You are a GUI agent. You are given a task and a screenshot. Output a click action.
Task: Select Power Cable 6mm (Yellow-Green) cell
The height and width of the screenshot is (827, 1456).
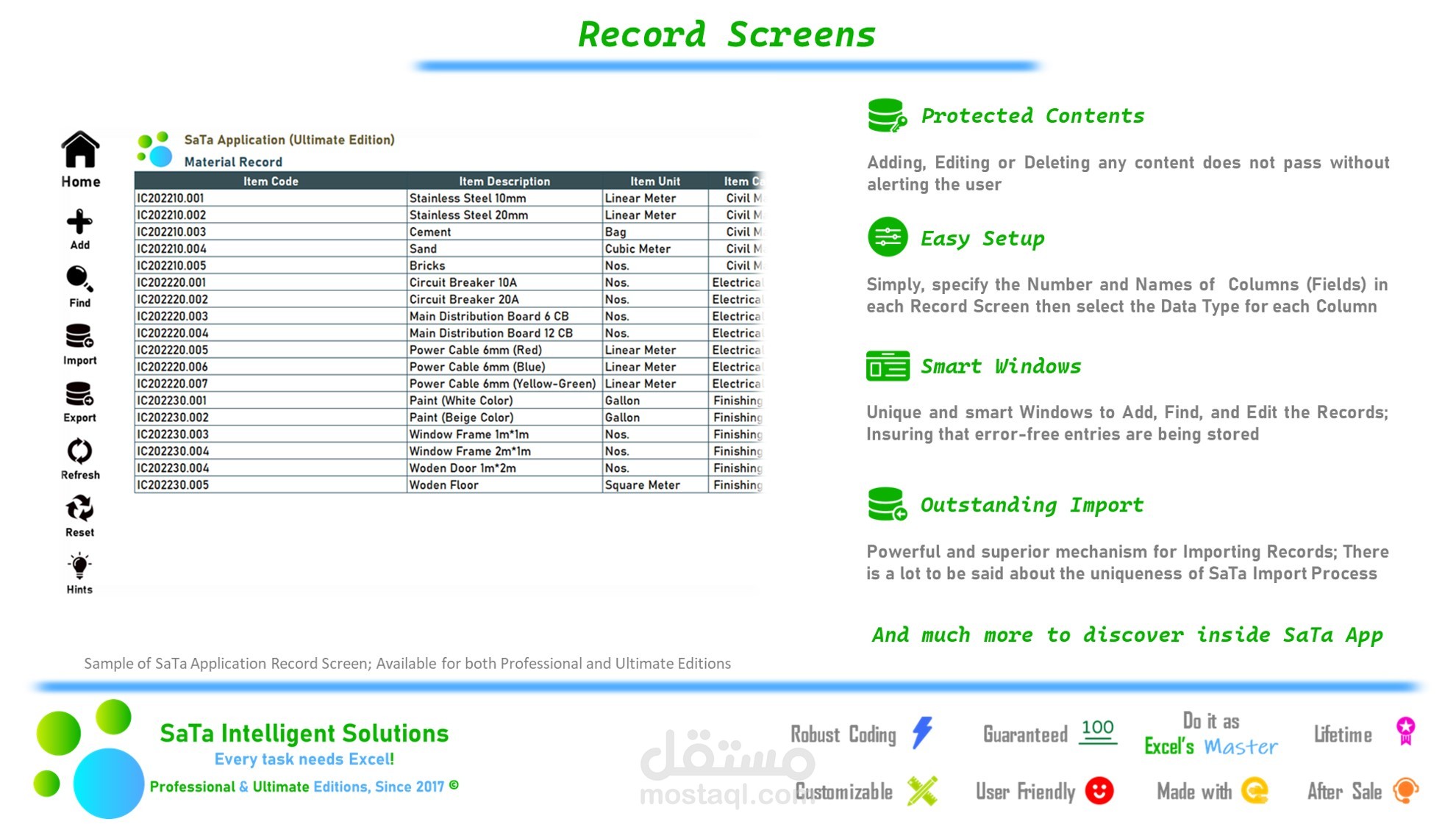(504, 384)
